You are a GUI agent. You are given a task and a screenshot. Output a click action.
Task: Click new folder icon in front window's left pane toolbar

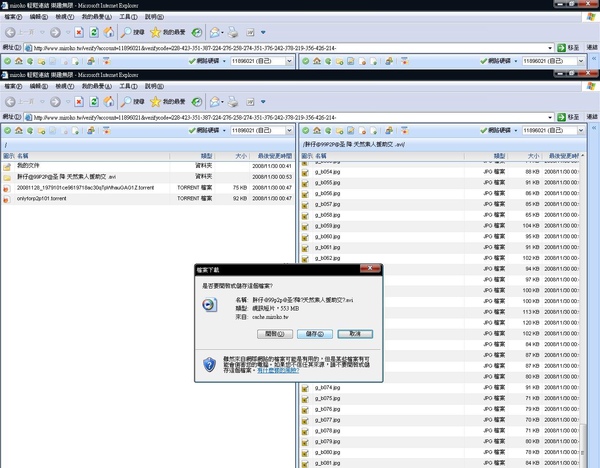41,131
